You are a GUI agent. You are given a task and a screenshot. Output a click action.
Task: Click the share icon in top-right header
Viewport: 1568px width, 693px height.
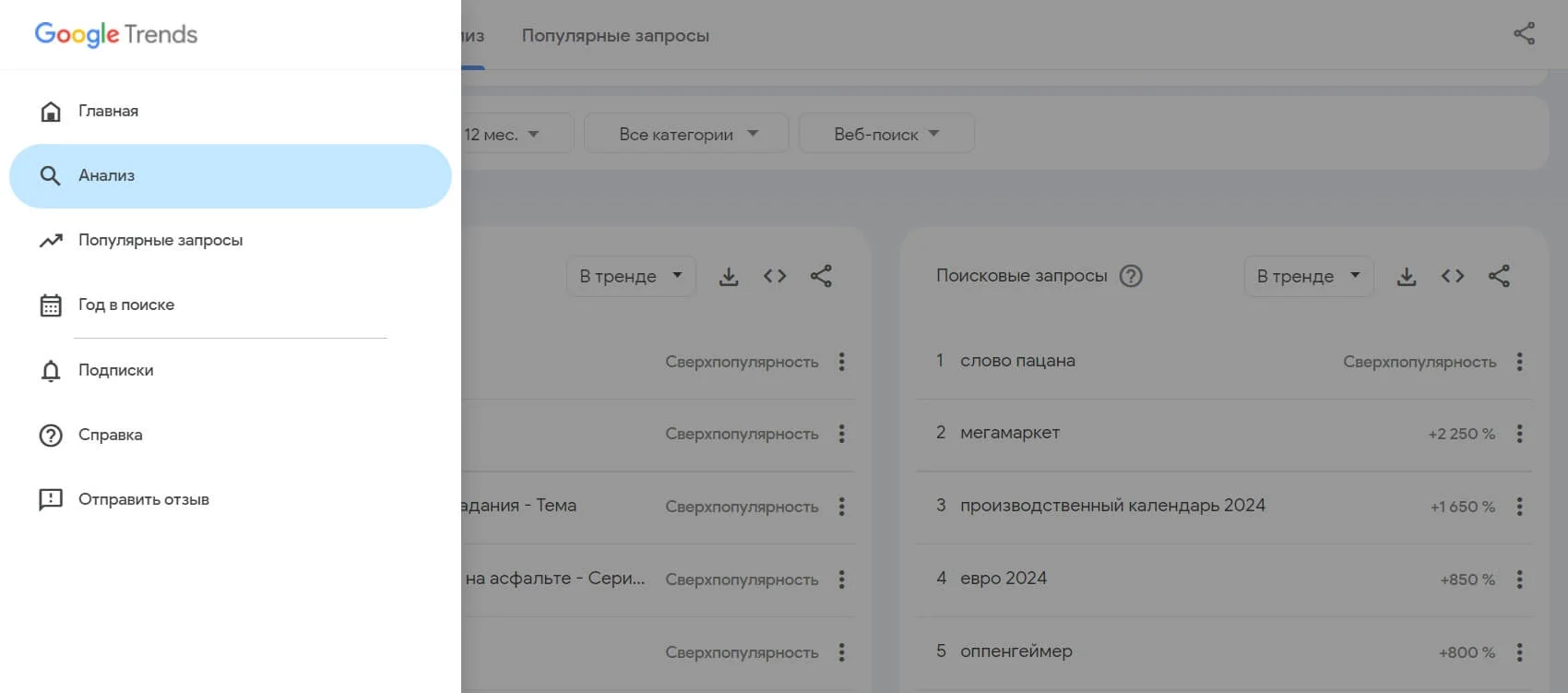click(x=1524, y=34)
